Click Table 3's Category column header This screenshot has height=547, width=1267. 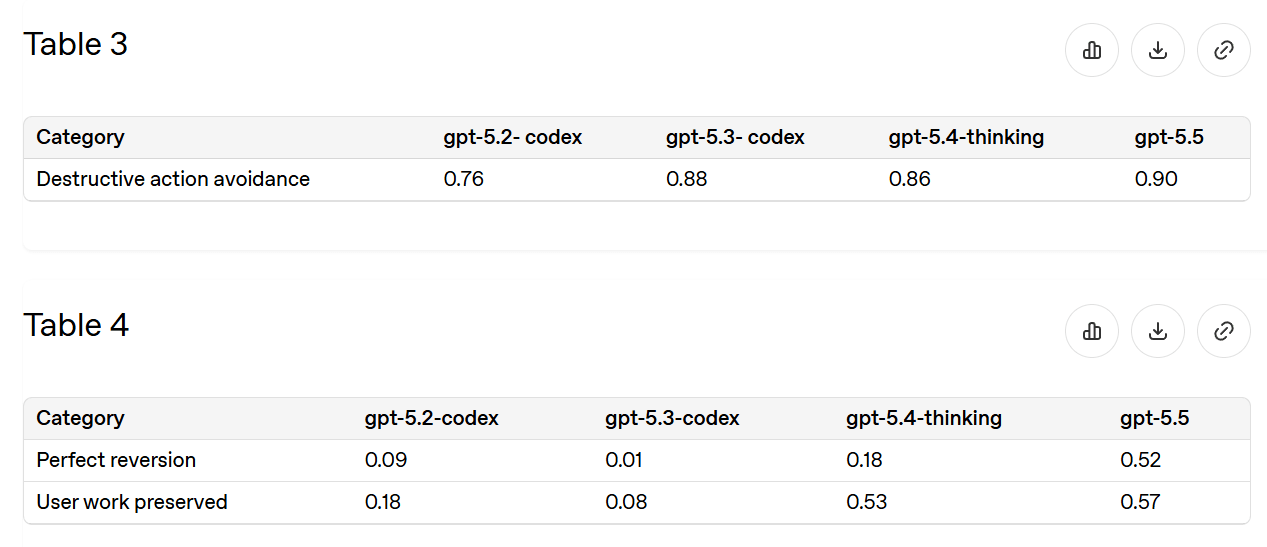coord(81,138)
